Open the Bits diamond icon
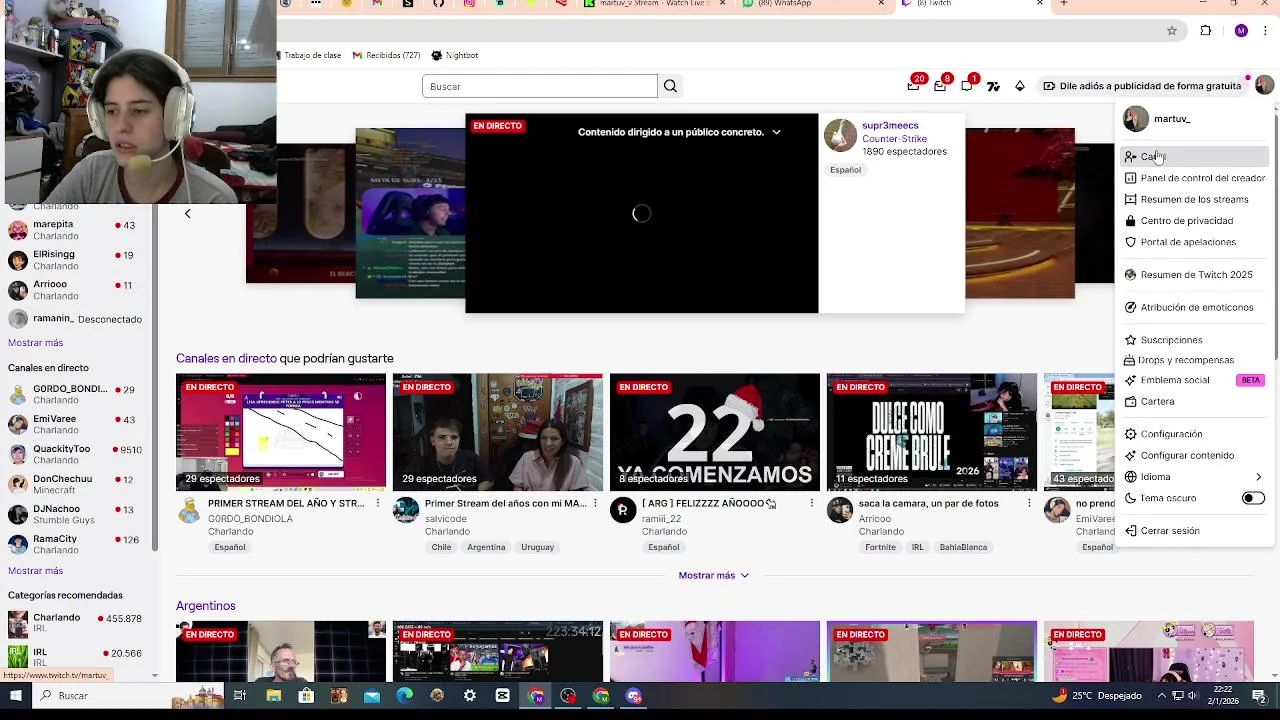1280x720 pixels. coord(1019,86)
